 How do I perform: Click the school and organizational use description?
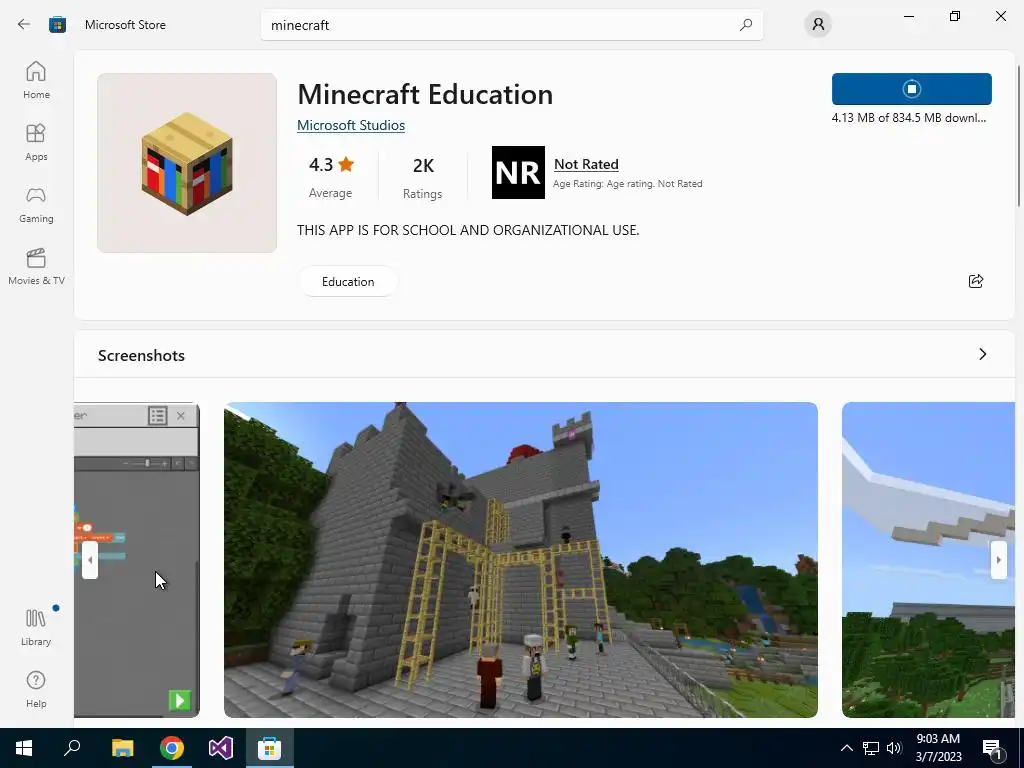pyautogui.click(x=468, y=231)
